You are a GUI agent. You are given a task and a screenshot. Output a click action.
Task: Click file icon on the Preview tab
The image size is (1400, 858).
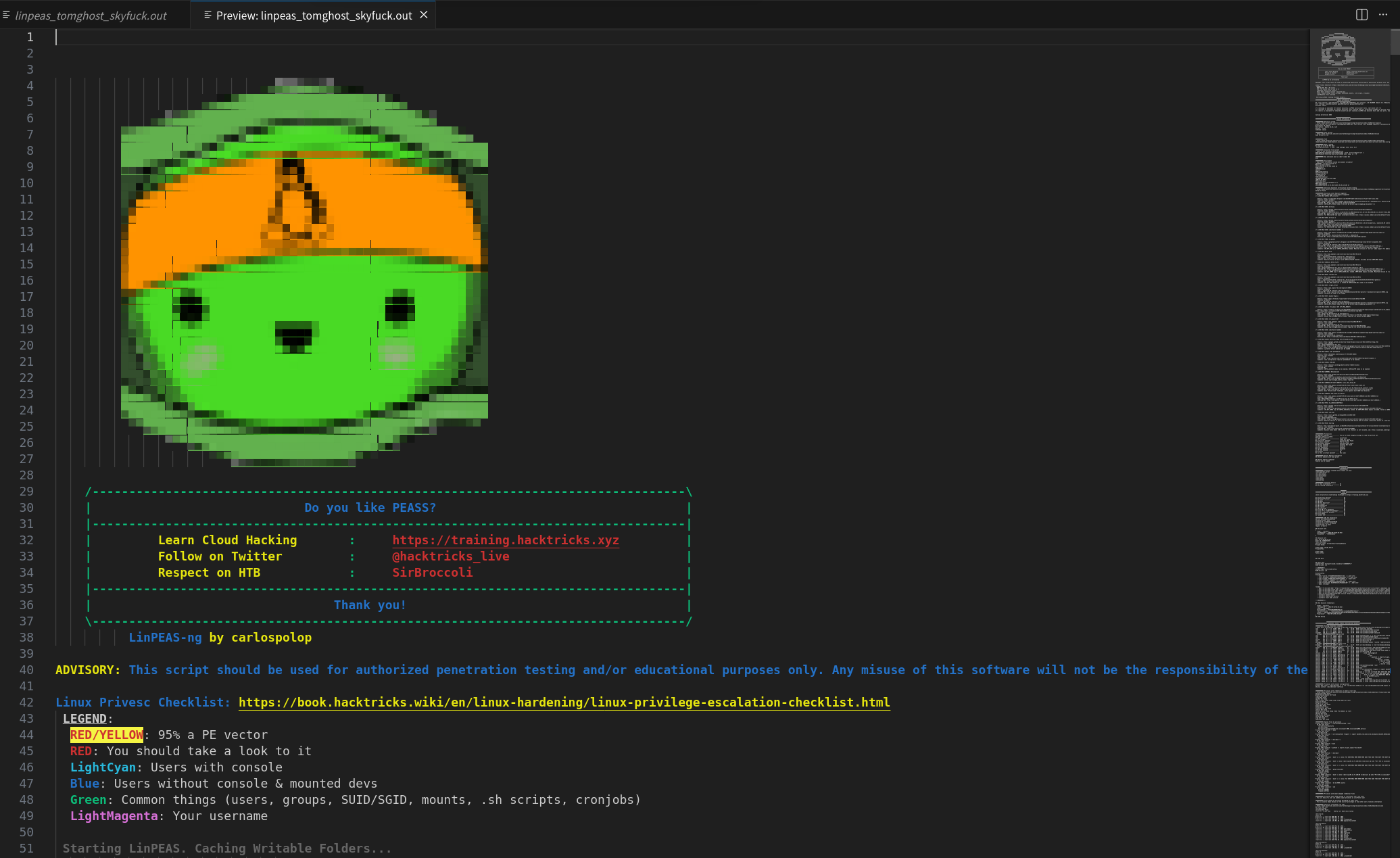pyautogui.click(x=208, y=15)
